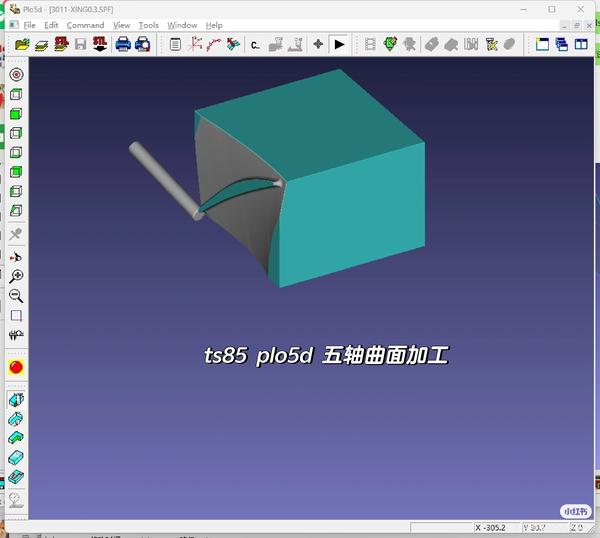Select the isometric cube view icon
600x538 pixels.
click(16, 210)
